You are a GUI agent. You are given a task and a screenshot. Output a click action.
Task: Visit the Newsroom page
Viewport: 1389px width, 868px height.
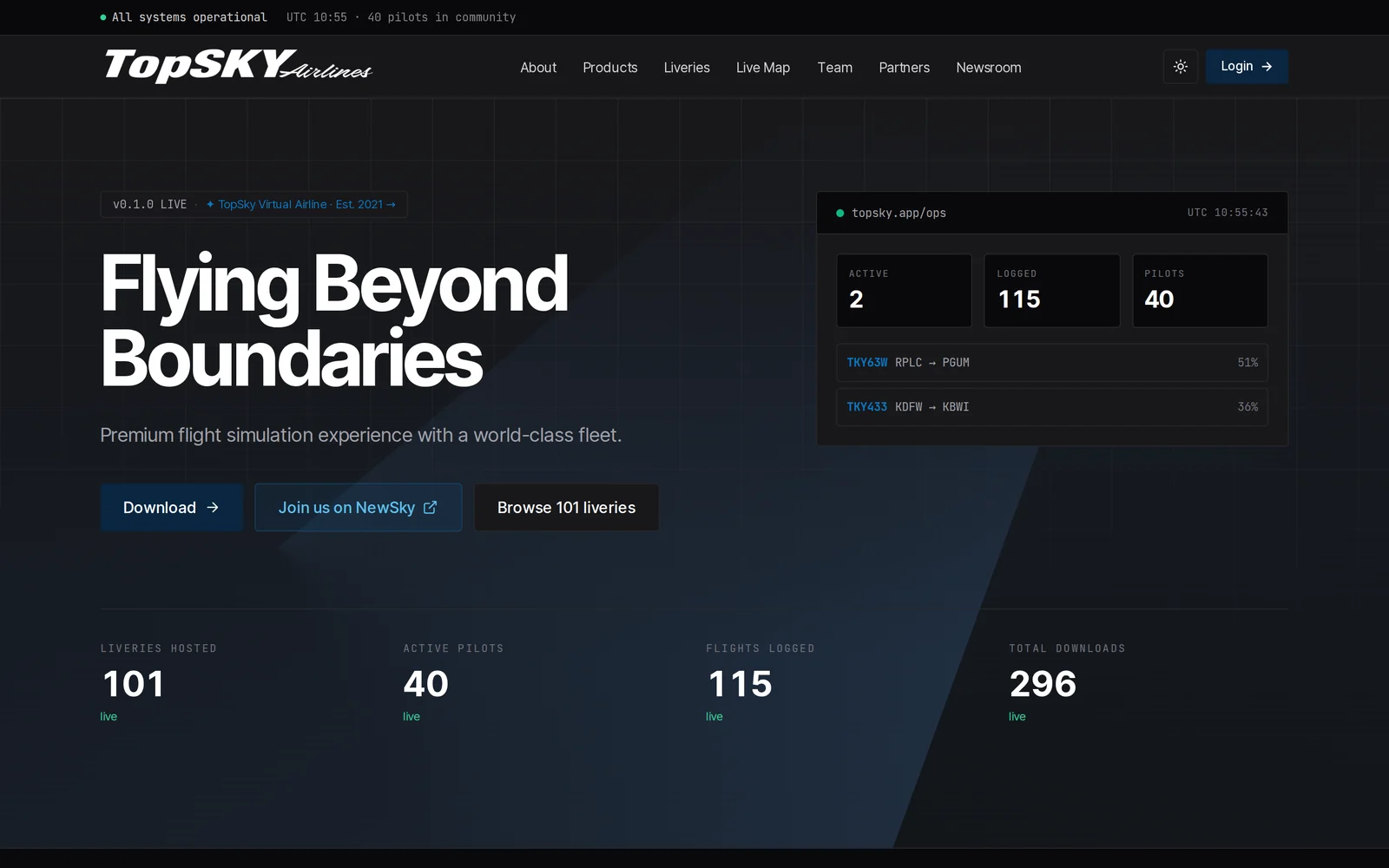pyautogui.click(x=989, y=68)
